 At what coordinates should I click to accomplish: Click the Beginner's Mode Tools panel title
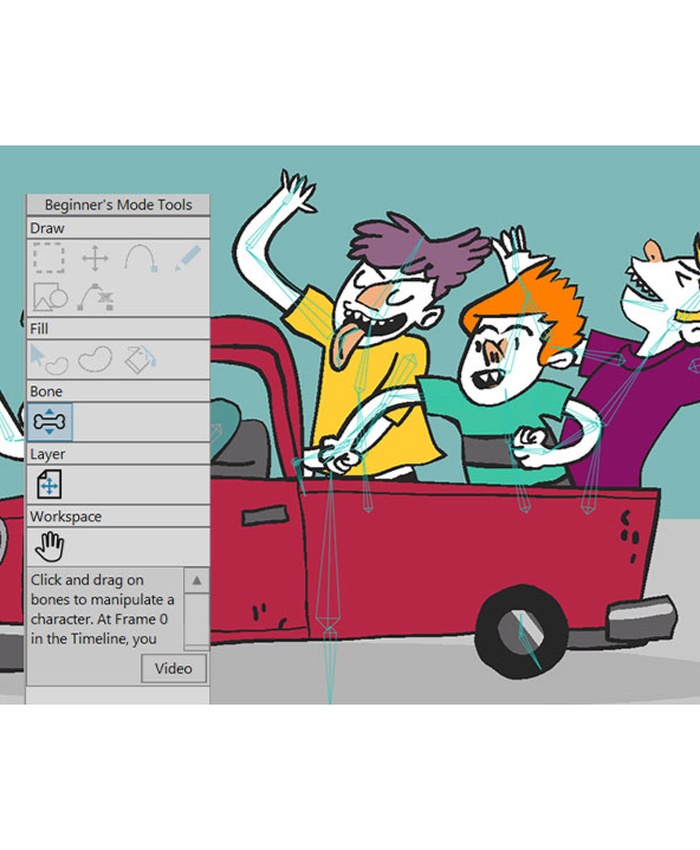[x=117, y=205]
